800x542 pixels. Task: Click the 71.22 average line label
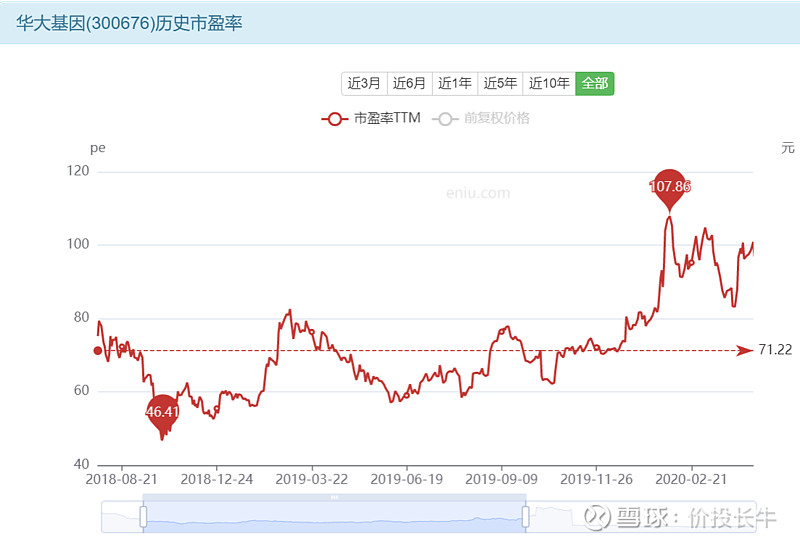[775, 350]
